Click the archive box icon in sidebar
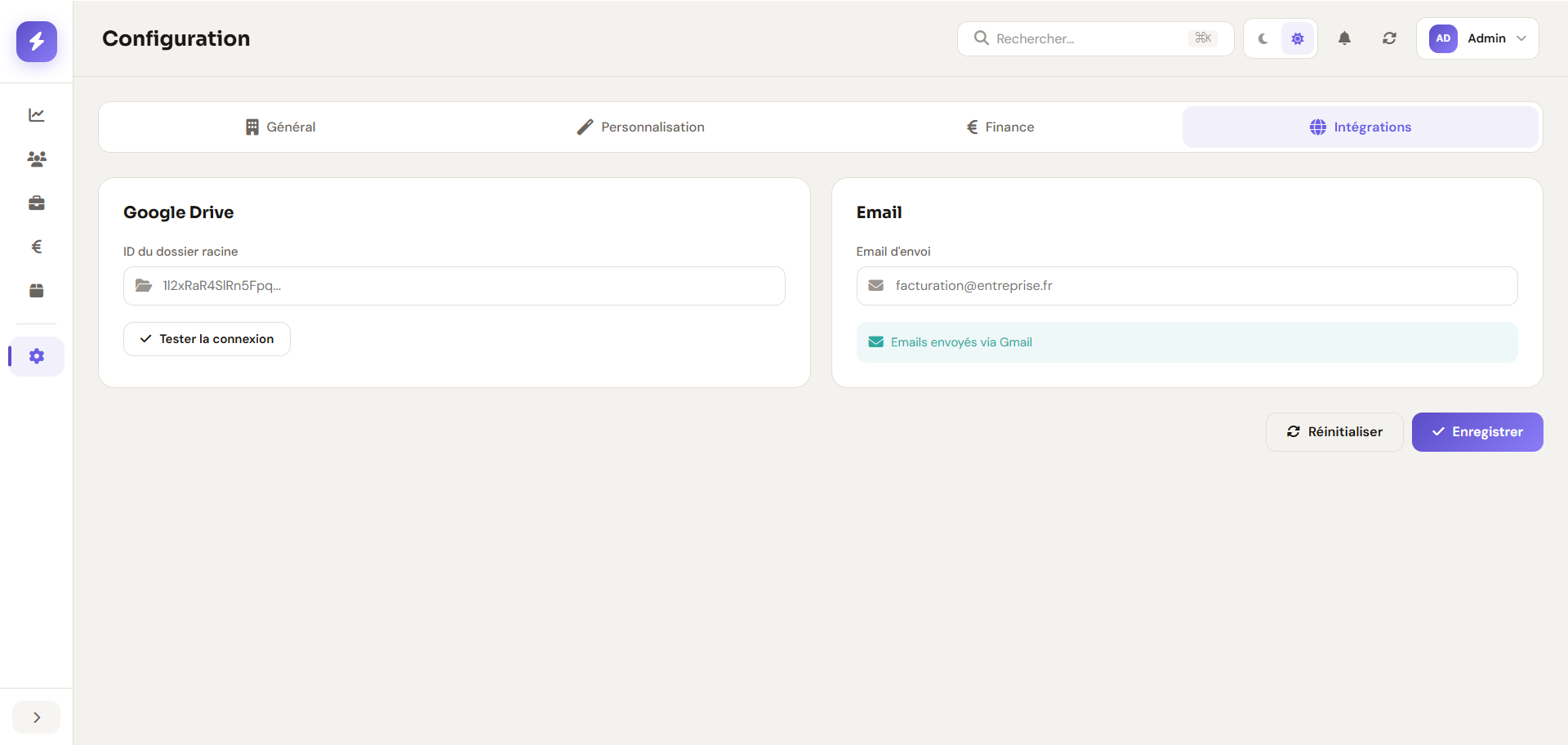The image size is (1568, 745). coord(36,290)
